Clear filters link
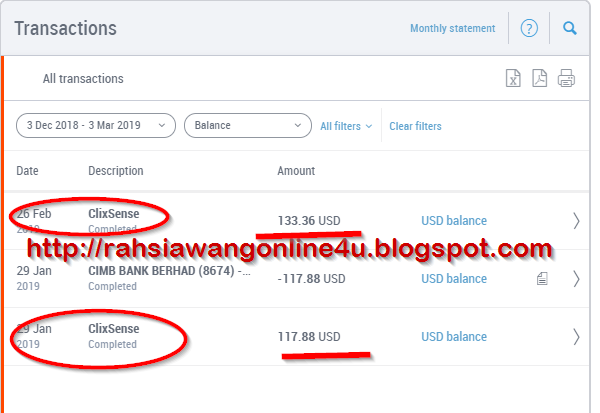This screenshot has height=413, width=600. pos(415,126)
